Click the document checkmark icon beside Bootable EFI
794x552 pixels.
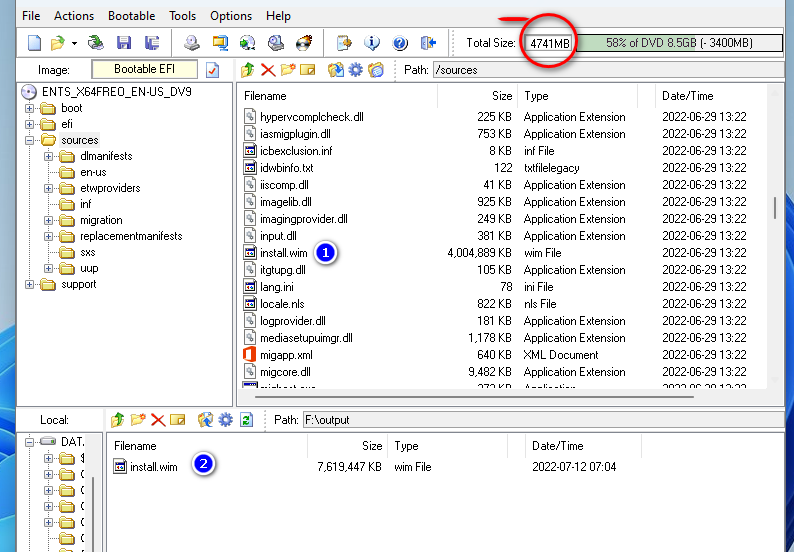point(213,70)
